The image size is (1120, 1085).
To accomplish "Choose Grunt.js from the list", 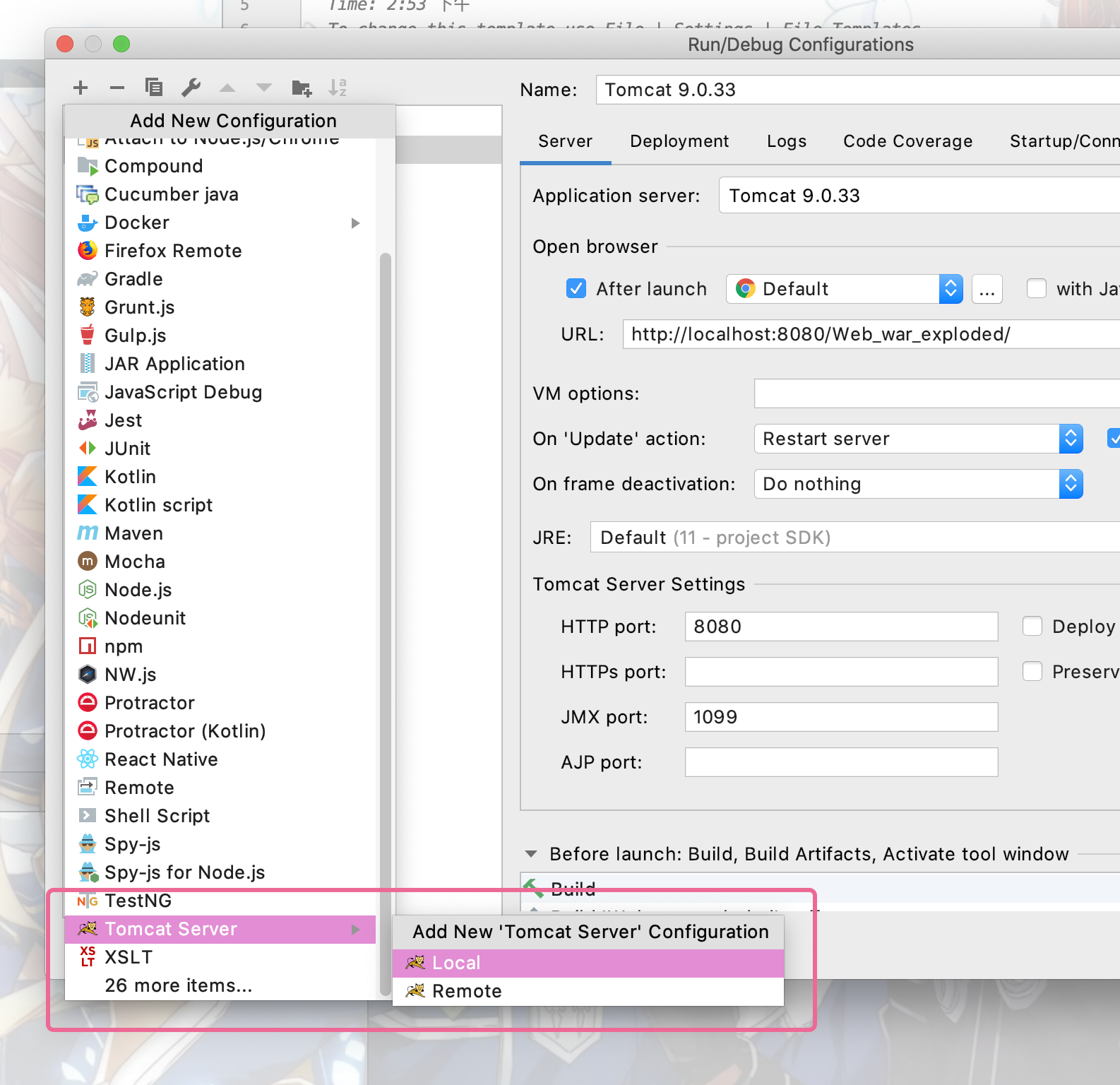I will [x=220, y=307].
